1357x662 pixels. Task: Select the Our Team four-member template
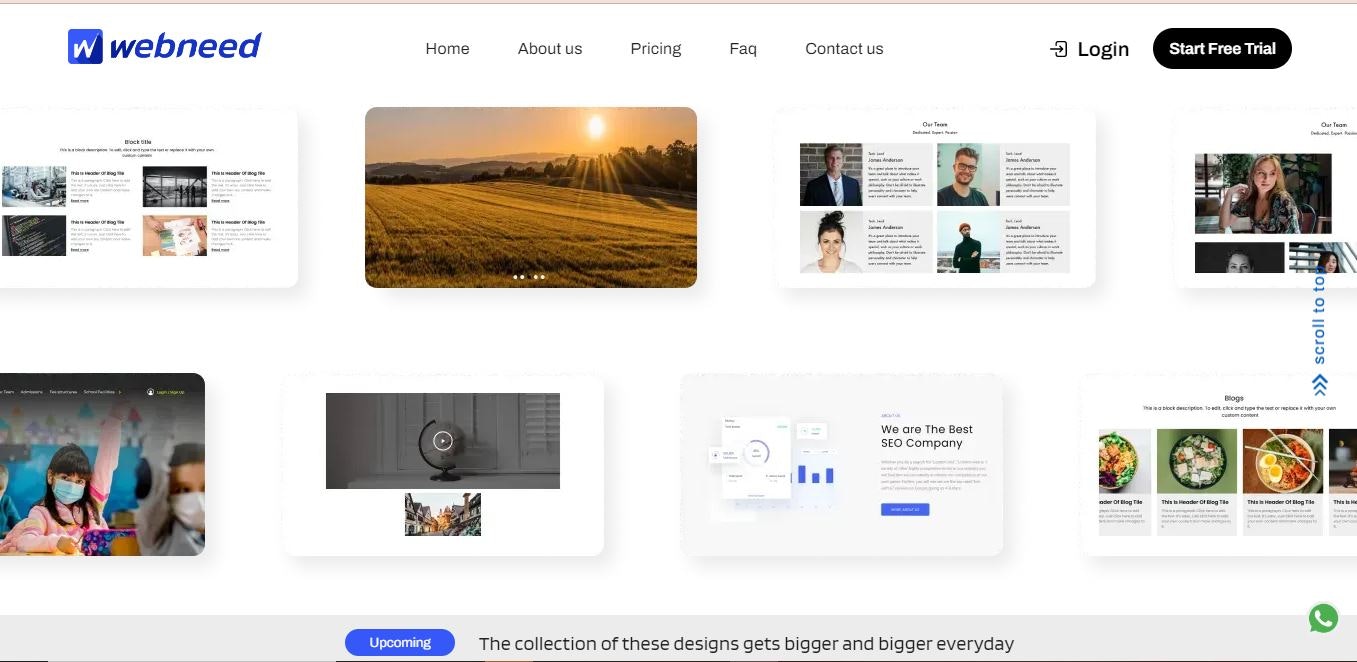pyautogui.click(x=935, y=197)
